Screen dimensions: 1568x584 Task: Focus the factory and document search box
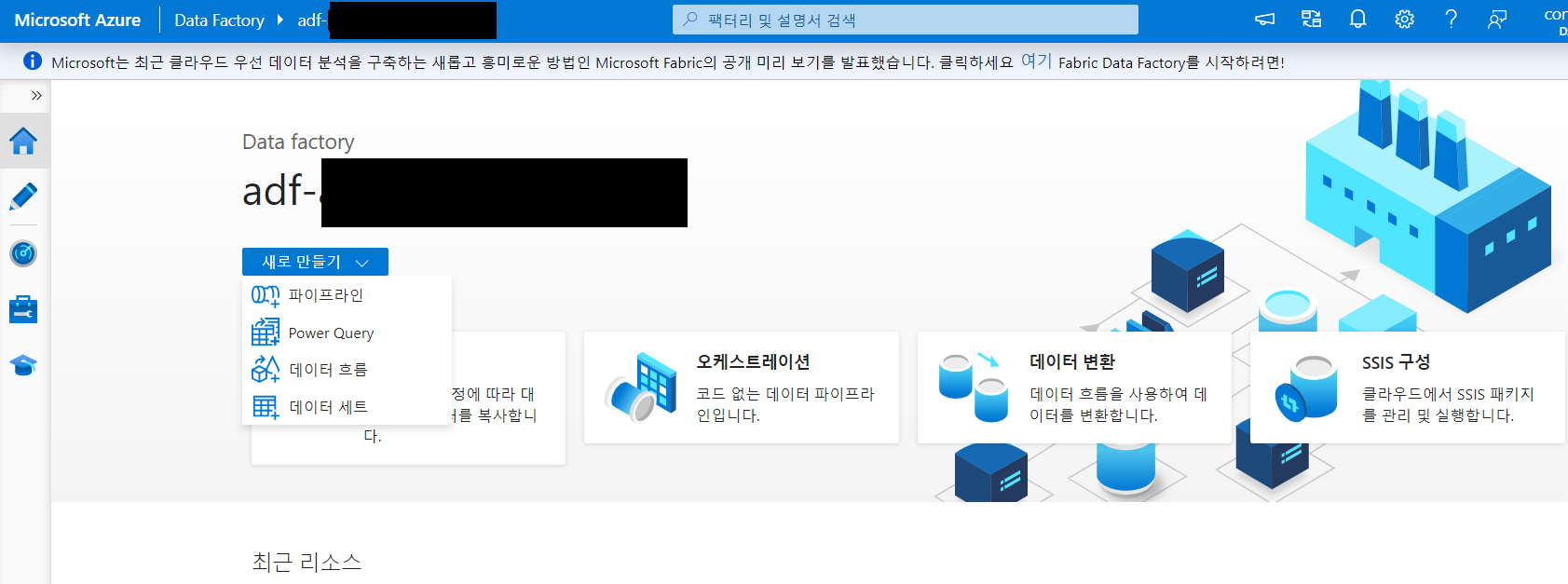[x=906, y=20]
